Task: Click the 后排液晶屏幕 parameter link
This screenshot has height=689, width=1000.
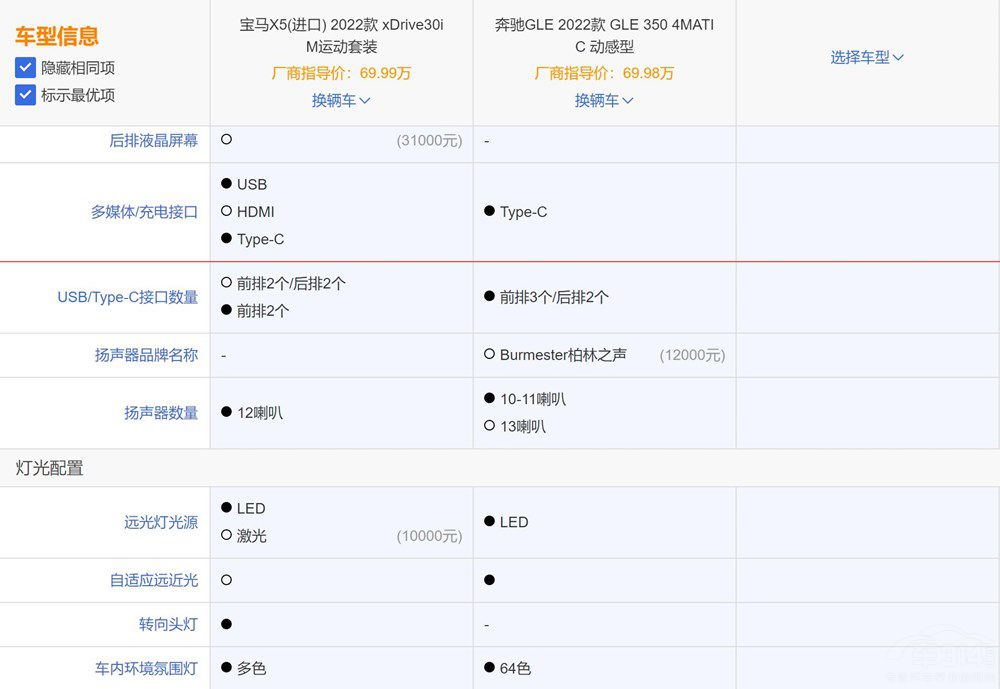Action: tap(153, 141)
